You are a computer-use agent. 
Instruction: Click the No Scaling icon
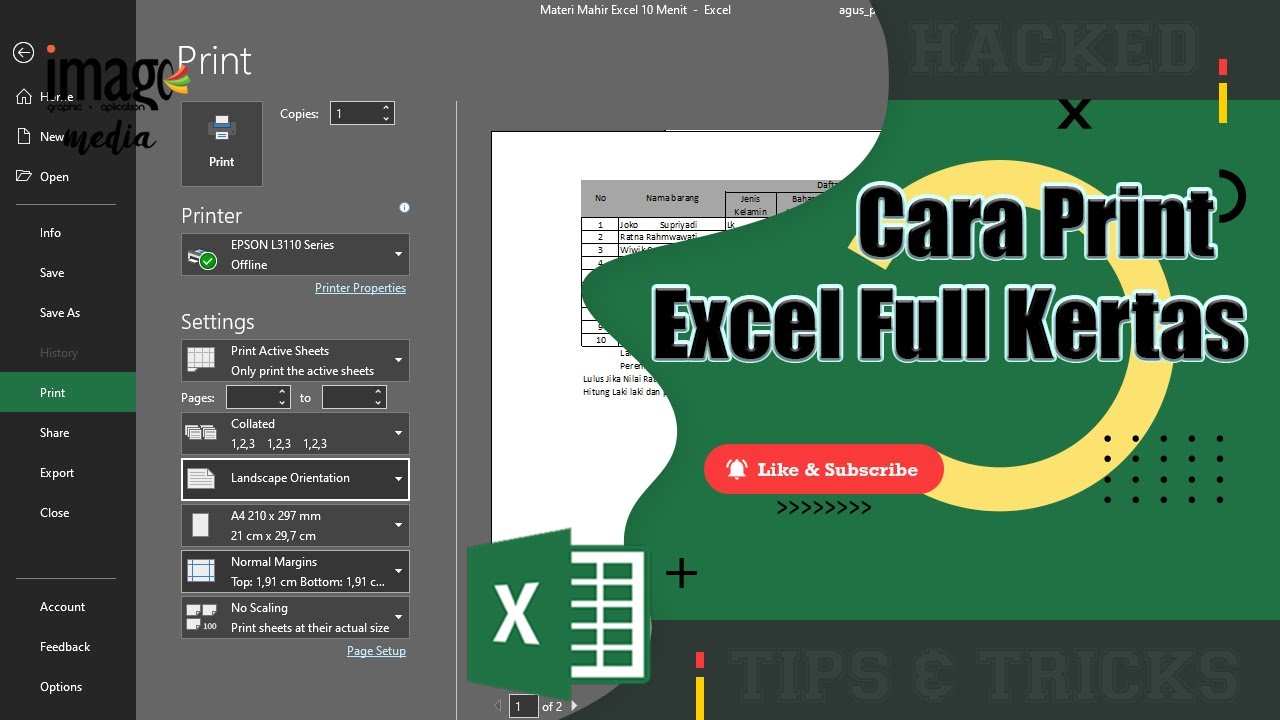pos(201,617)
